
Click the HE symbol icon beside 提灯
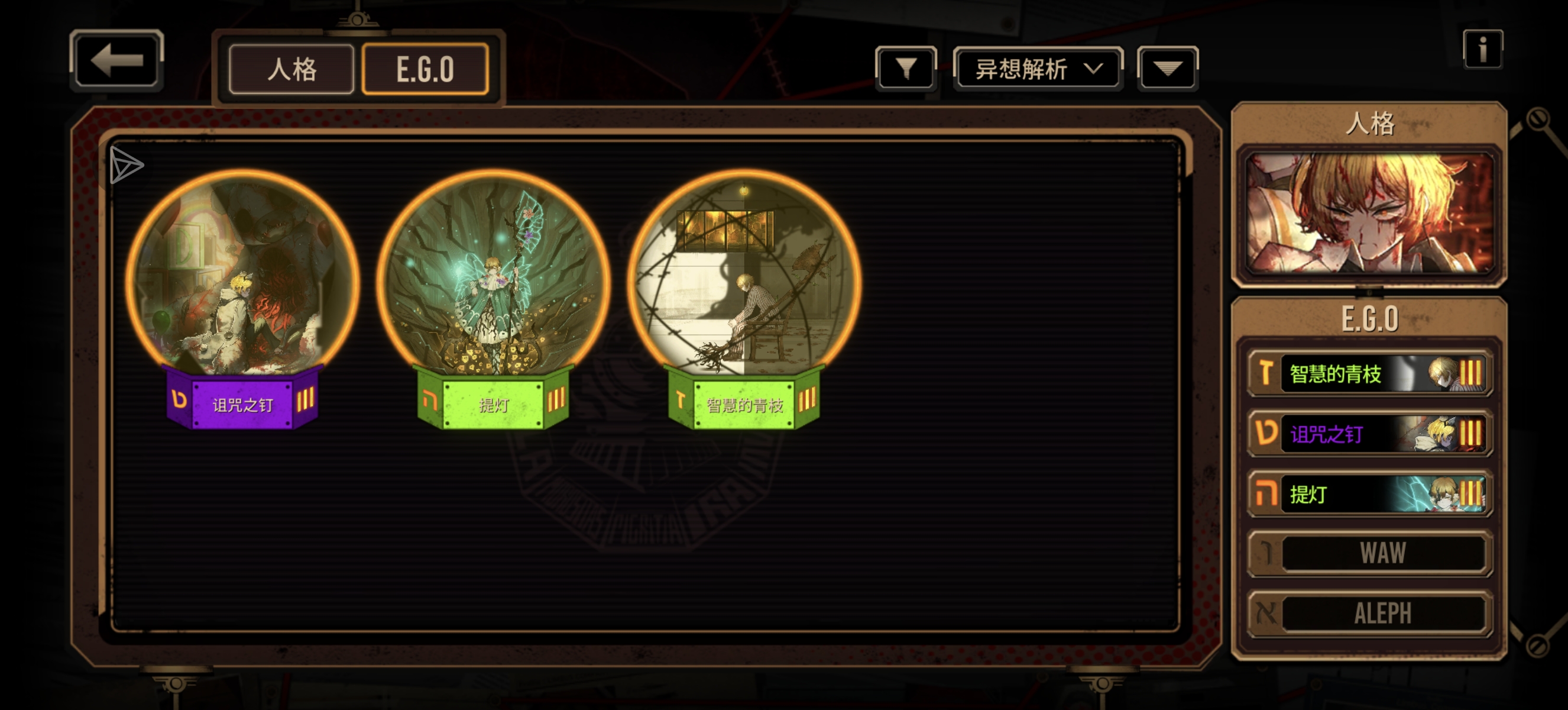1265,493
